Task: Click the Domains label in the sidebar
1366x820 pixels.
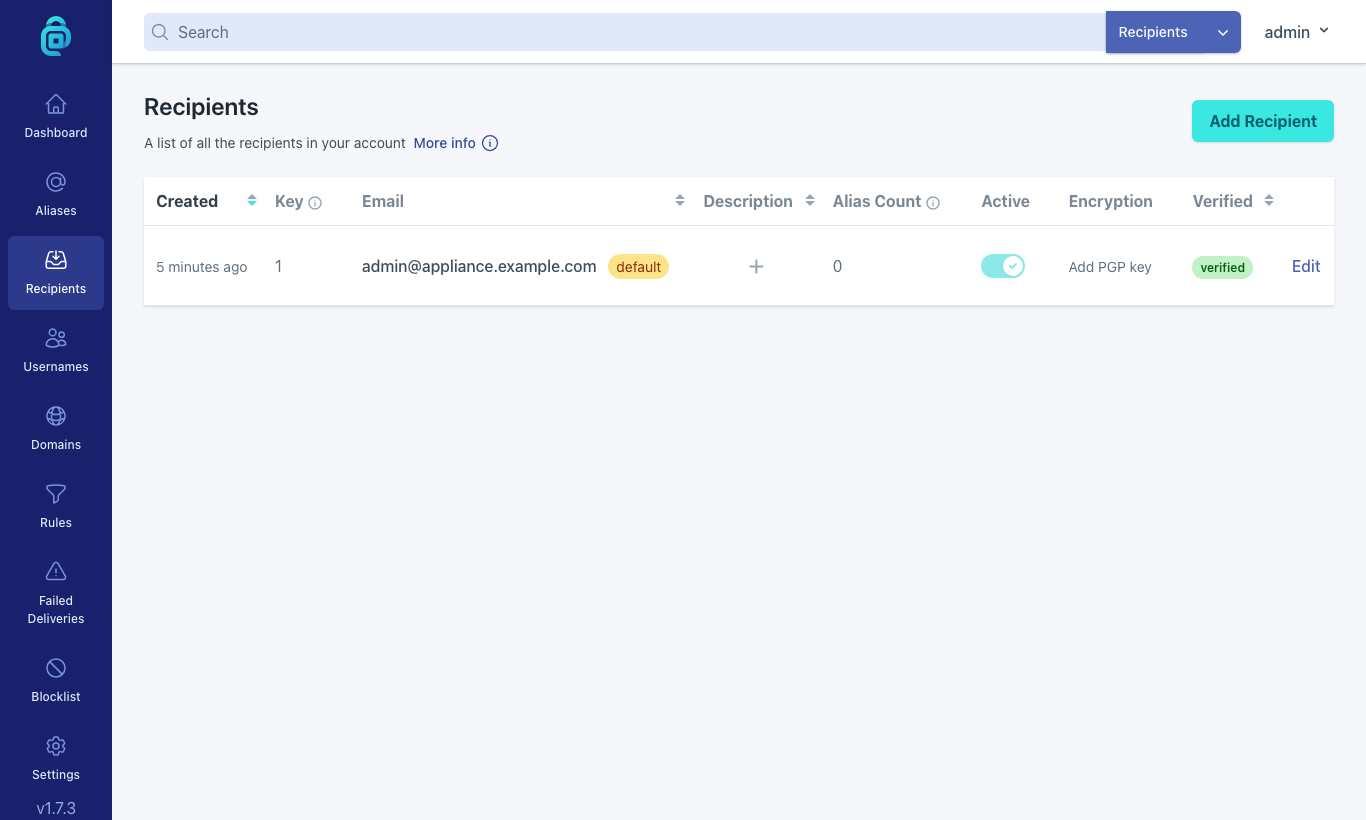Action: click(x=56, y=445)
